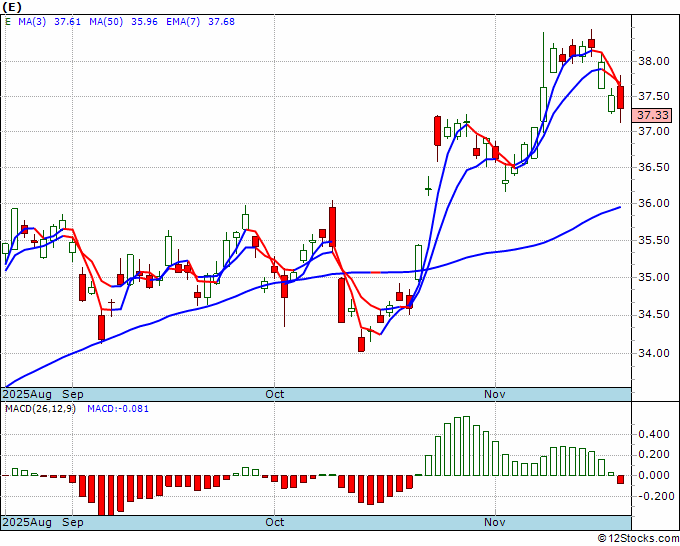The image size is (680, 546).
Task: Click the 35.00 price axis label
Action: click(654, 277)
